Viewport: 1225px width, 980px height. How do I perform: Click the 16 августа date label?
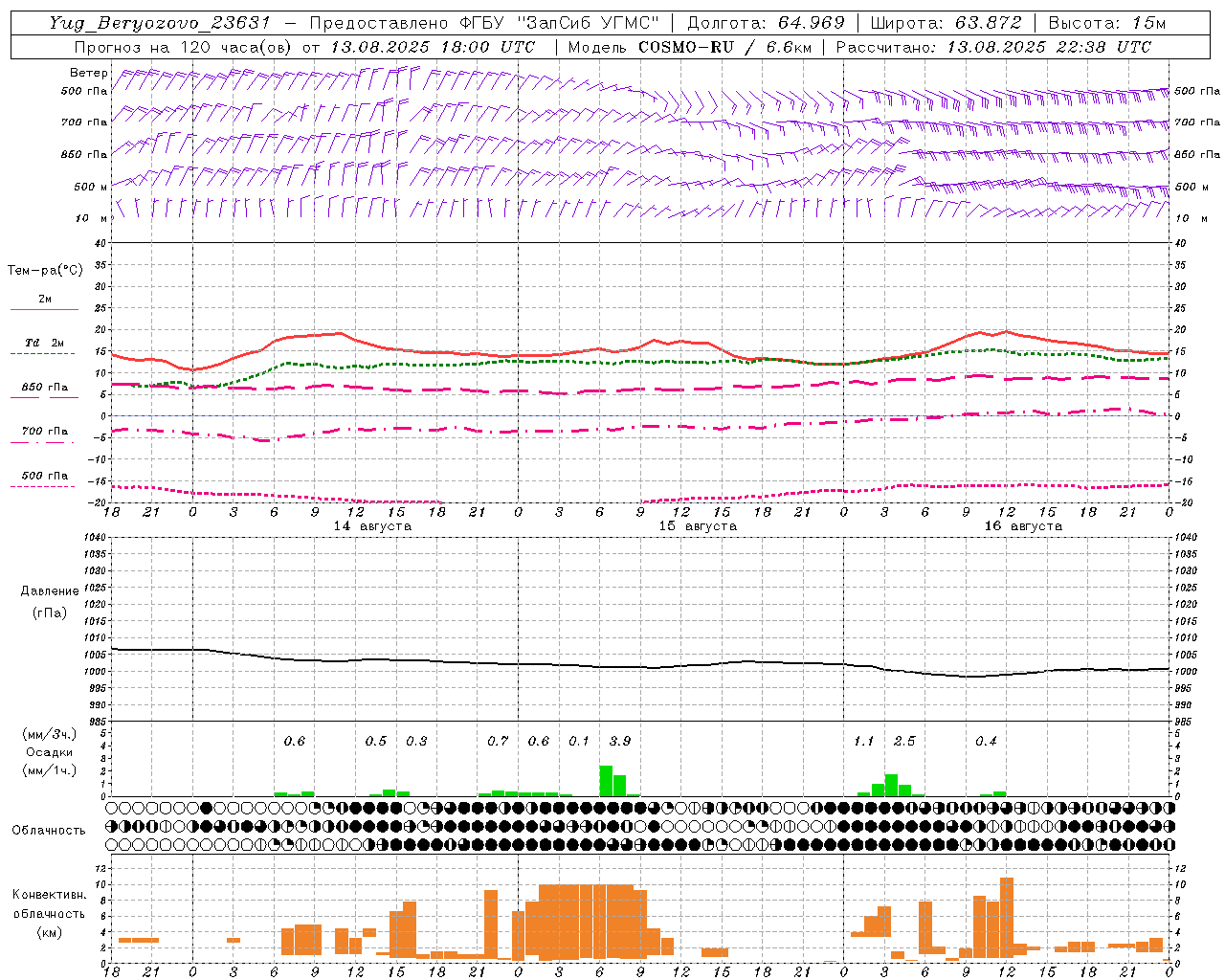coord(1023,526)
